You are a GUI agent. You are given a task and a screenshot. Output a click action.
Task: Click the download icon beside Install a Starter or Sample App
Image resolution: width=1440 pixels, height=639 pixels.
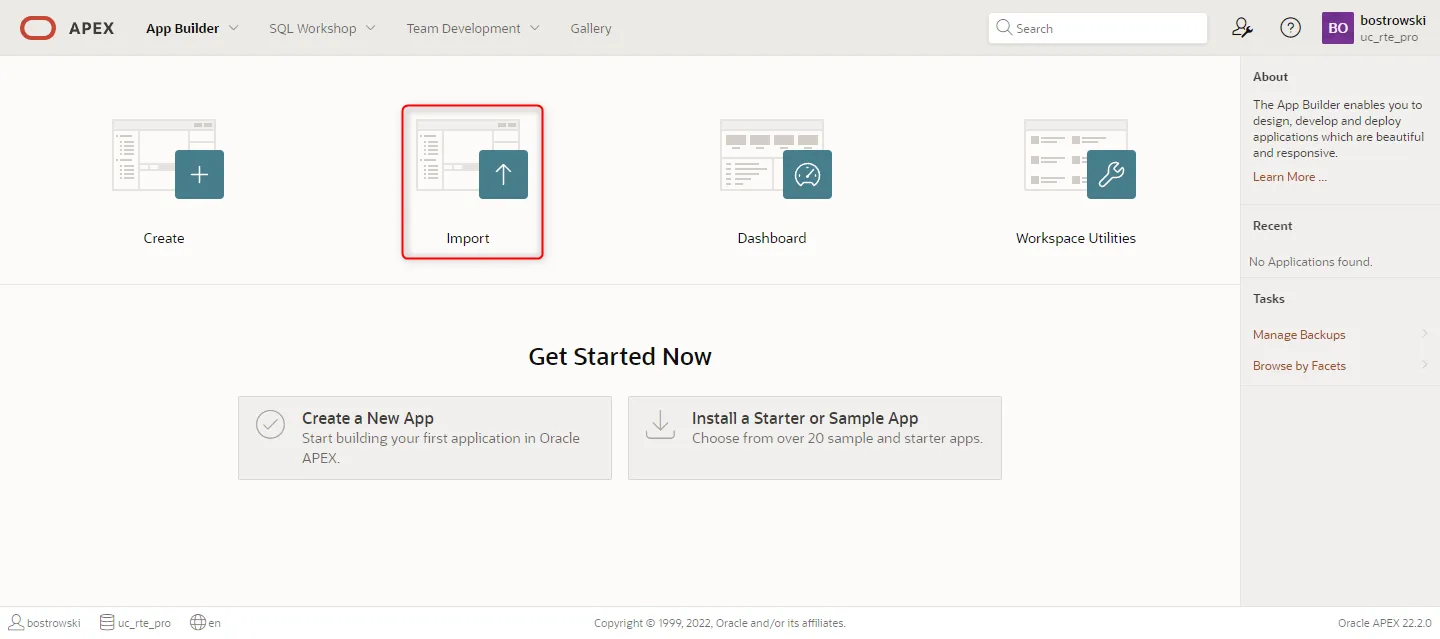[x=660, y=424]
